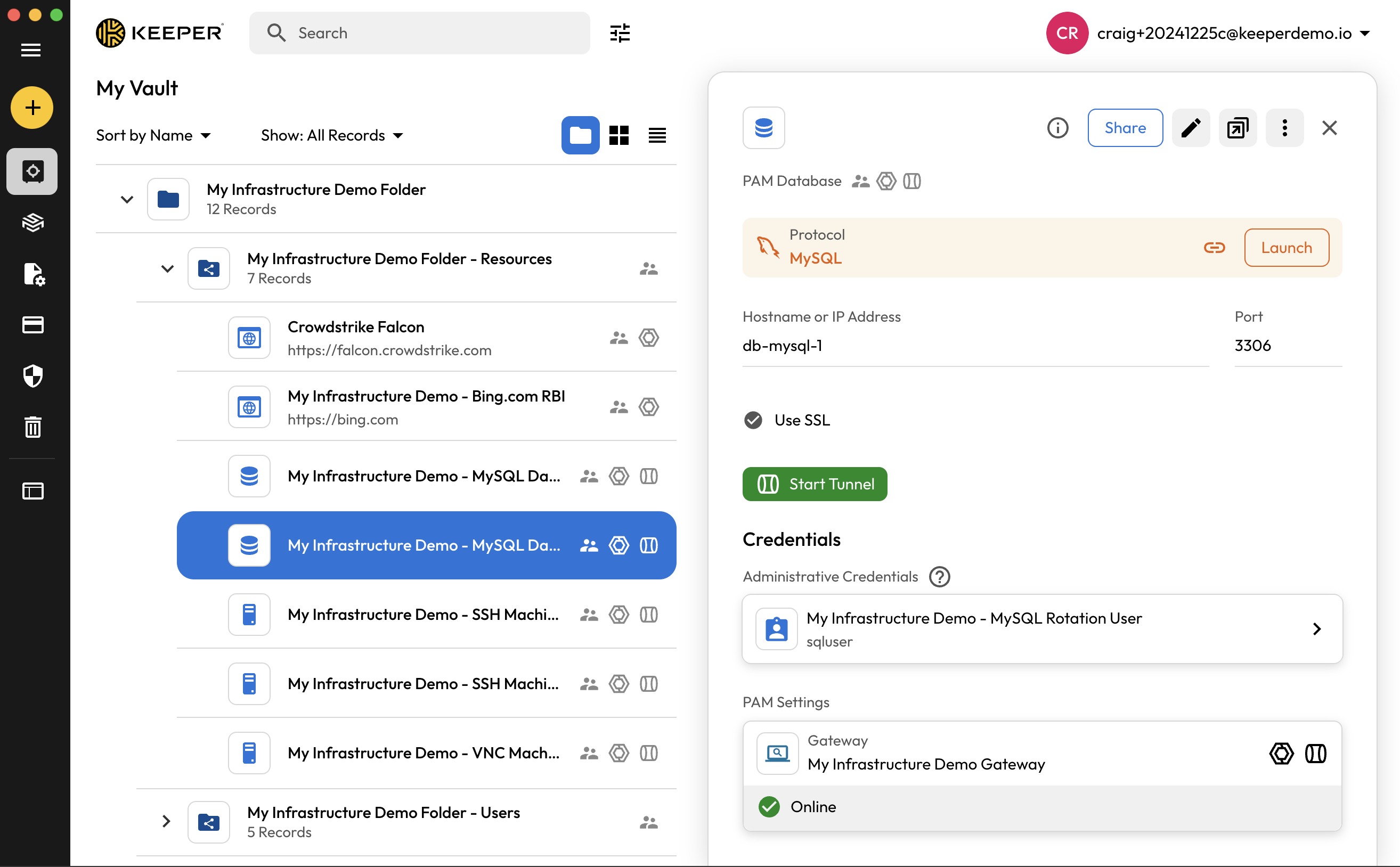The width and height of the screenshot is (1400, 867).
Task: Open the three-dot more options menu
Action: pos(1284,128)
